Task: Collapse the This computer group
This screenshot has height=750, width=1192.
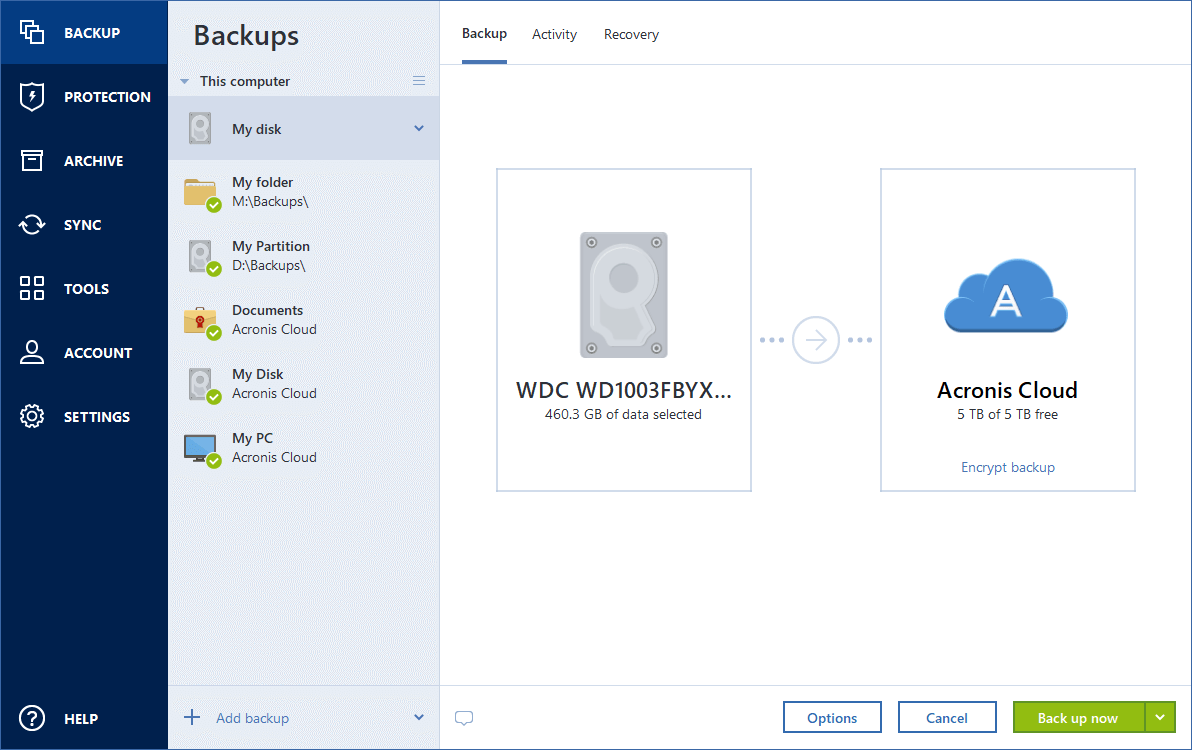Action: pos(184,81)
